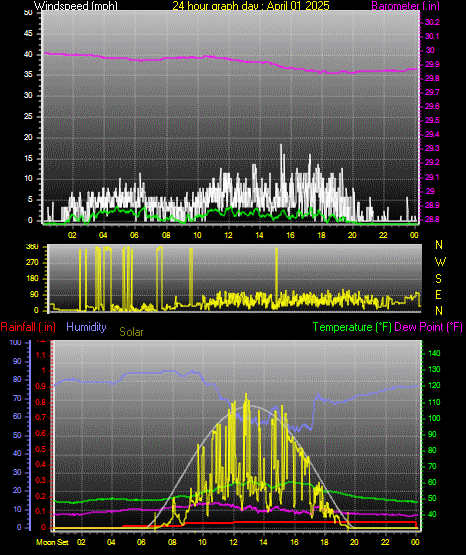
Task: Click the 30 barometer scale value
Action: click(430, 50)
